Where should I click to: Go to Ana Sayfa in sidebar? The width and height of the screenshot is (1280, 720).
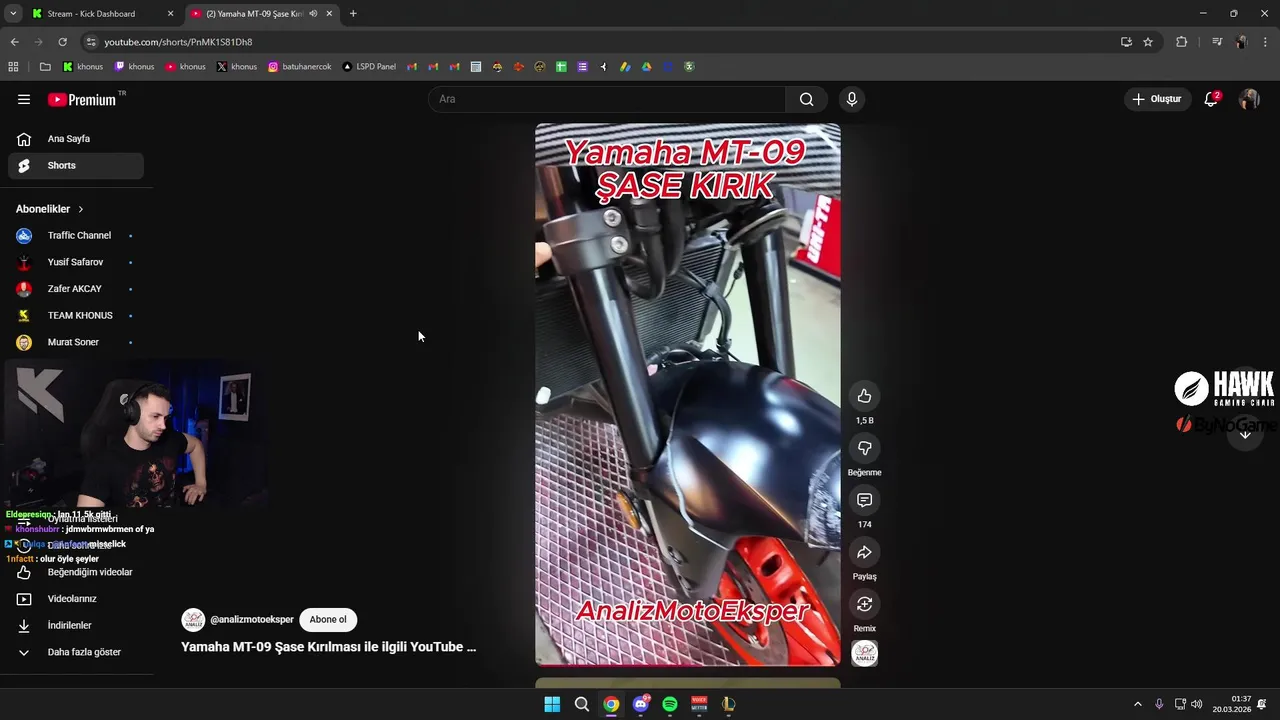click(x=76, y=139)
